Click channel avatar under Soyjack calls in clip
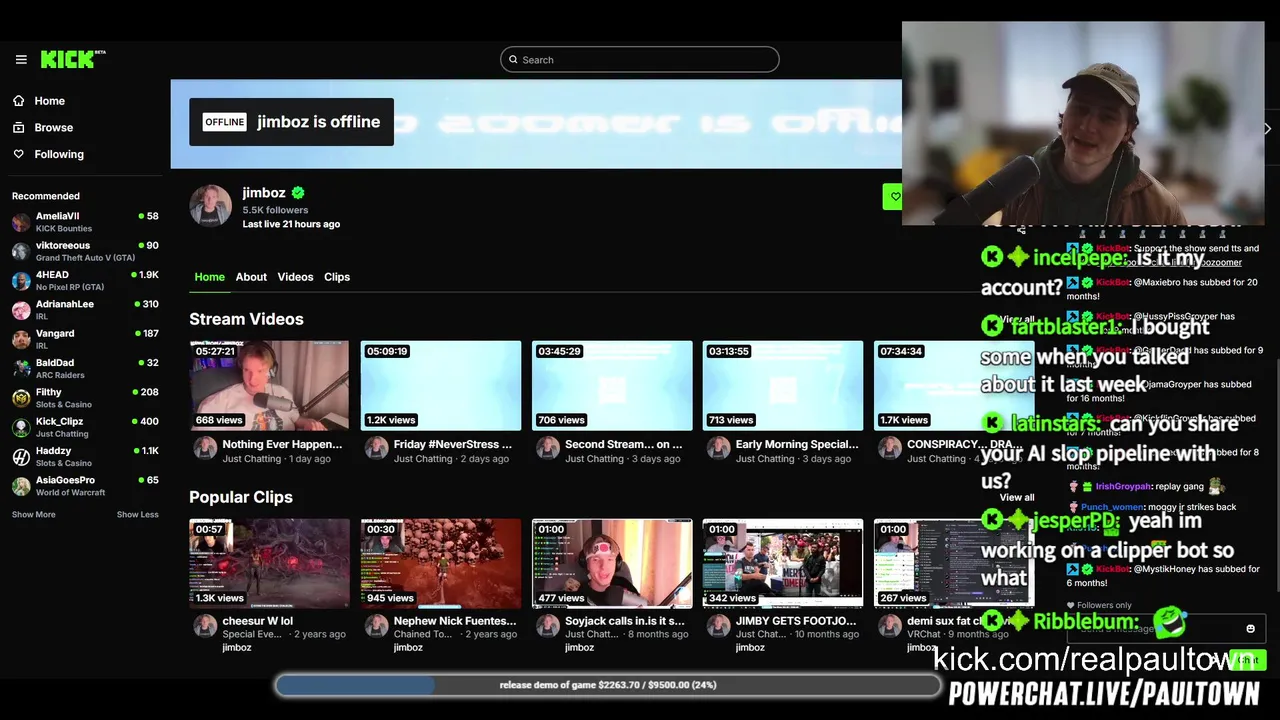 547,626
